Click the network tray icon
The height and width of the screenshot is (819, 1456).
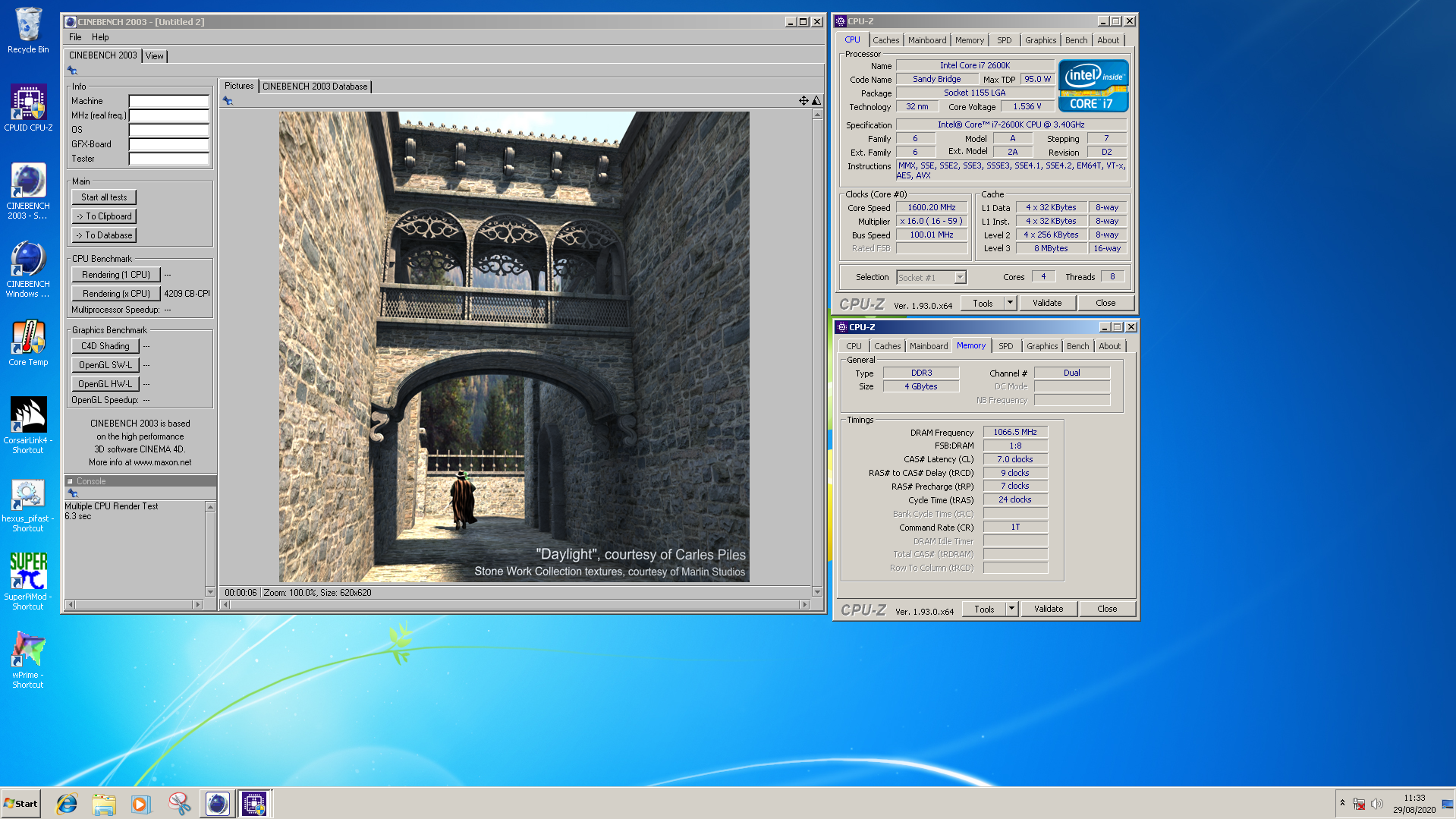coord(1359,804)
